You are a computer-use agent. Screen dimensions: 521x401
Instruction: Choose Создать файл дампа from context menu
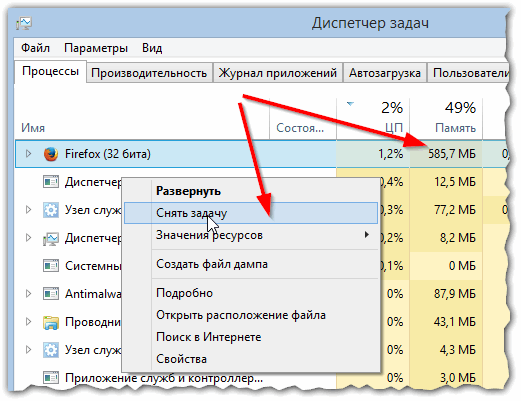(x=212, y=264)
